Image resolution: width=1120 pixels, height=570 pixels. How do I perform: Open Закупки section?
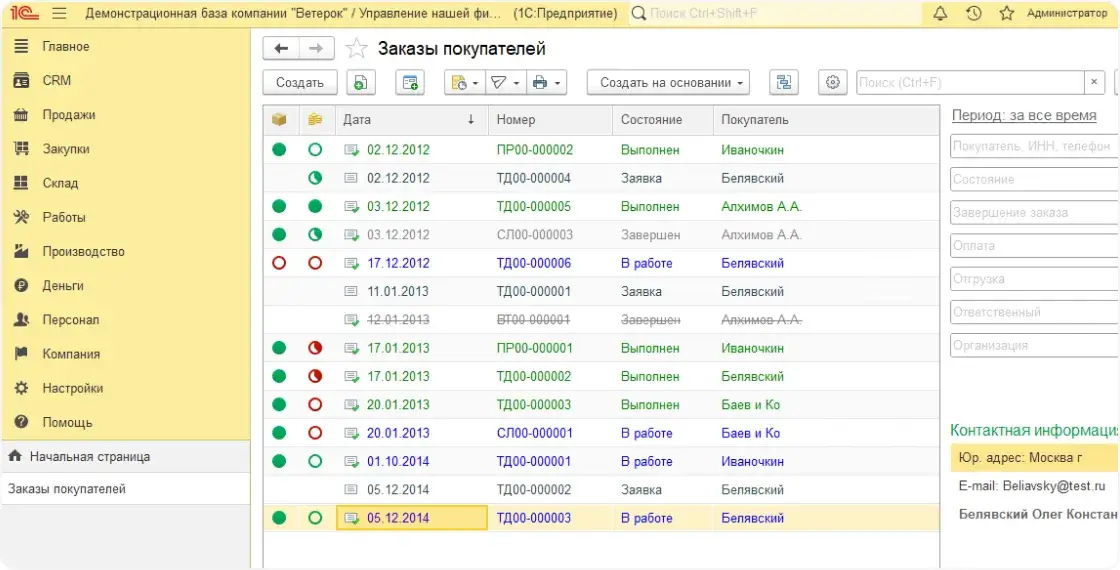pyautogui.click(x=66, y=149)
